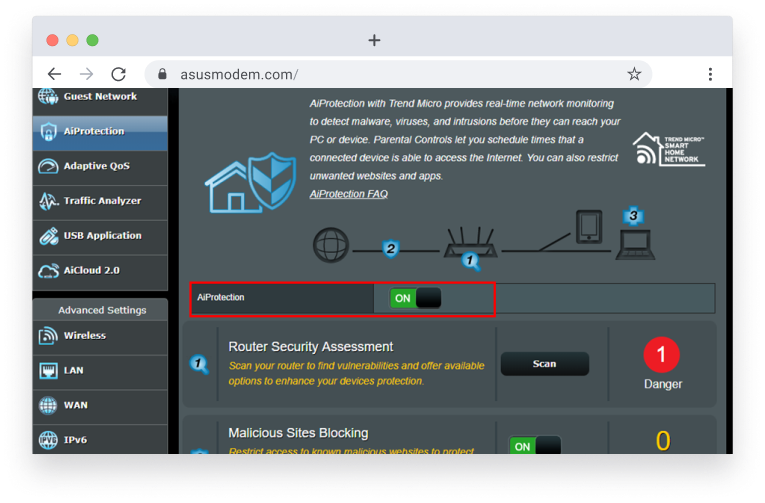Click the yellow 0 blocked sites counter
Viewport: 765px width, 503px height.
pyautogui.click(x=663, y=441)
